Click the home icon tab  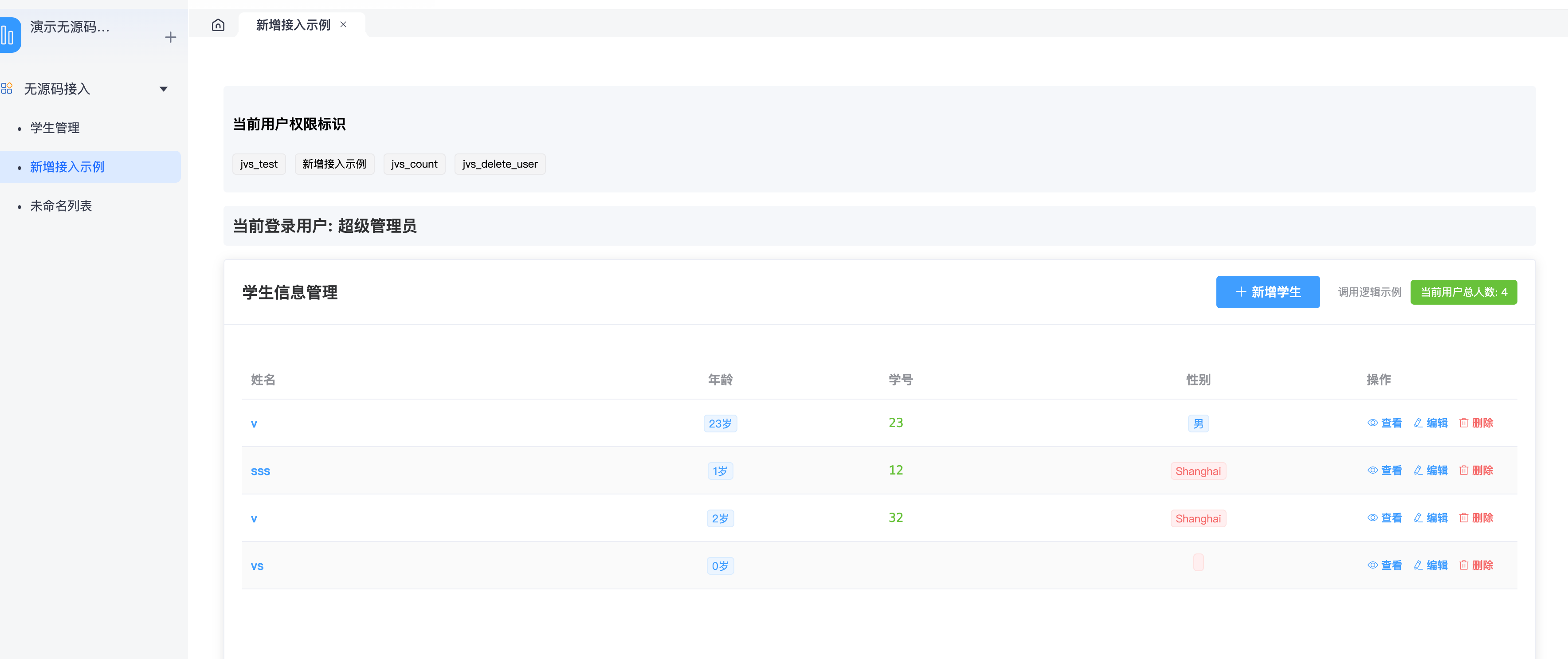click(x=218, y=25)
